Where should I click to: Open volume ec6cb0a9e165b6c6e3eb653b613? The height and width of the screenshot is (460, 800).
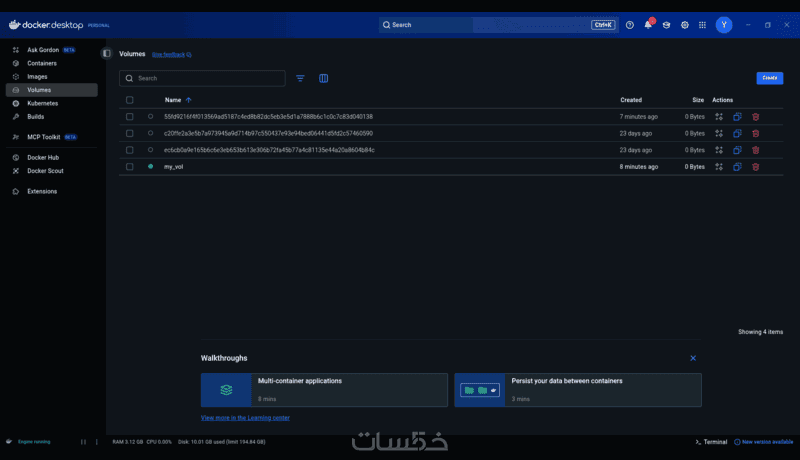(269, 150)
